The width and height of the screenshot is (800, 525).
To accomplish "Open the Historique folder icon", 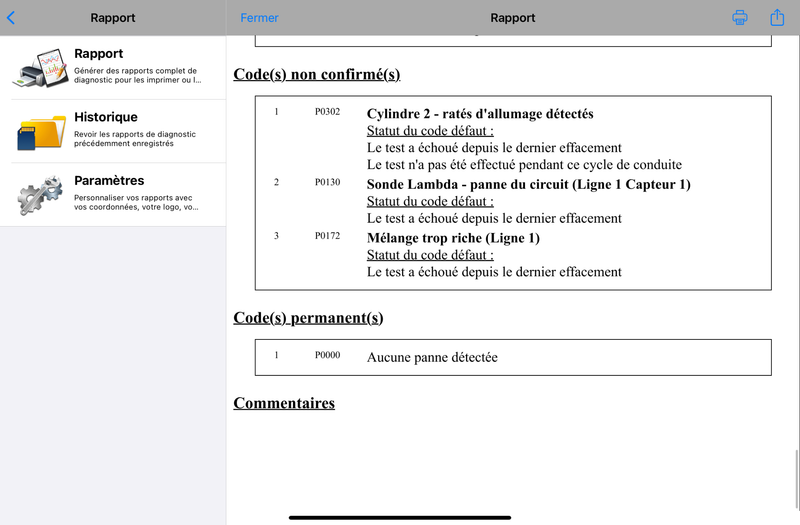I will click(x=41, y=132).
